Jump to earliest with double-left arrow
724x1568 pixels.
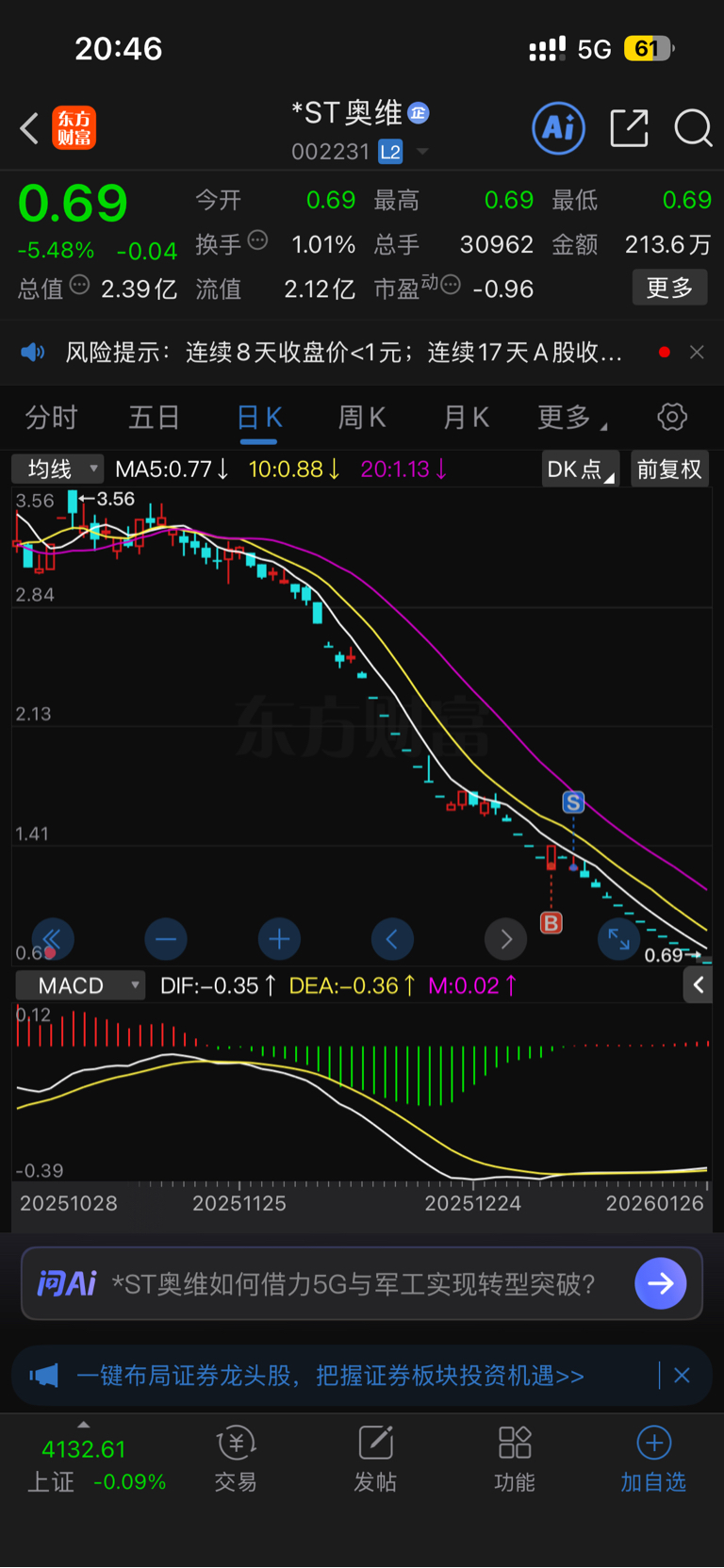tap(52, 939)
